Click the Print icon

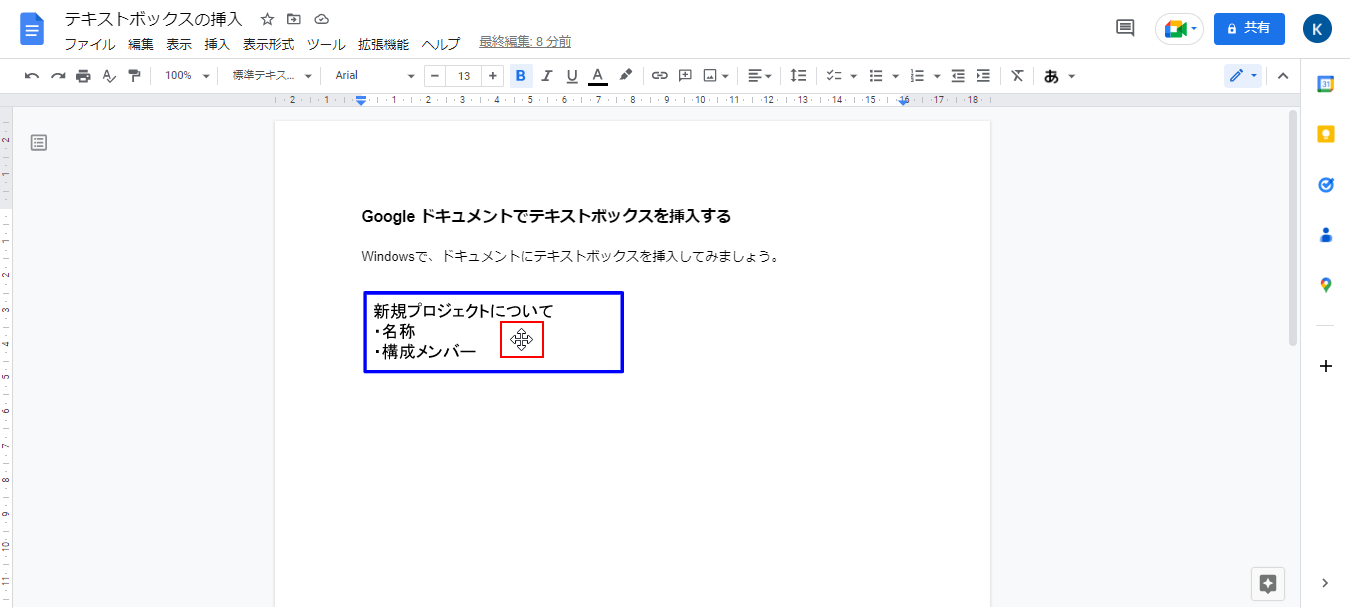coord(84,76)
